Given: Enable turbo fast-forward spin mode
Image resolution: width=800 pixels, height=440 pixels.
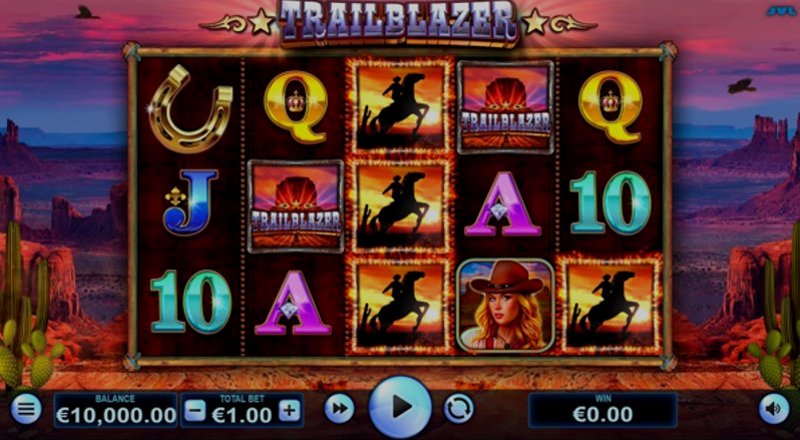Looking at the screenshot, I should [339, 409].
